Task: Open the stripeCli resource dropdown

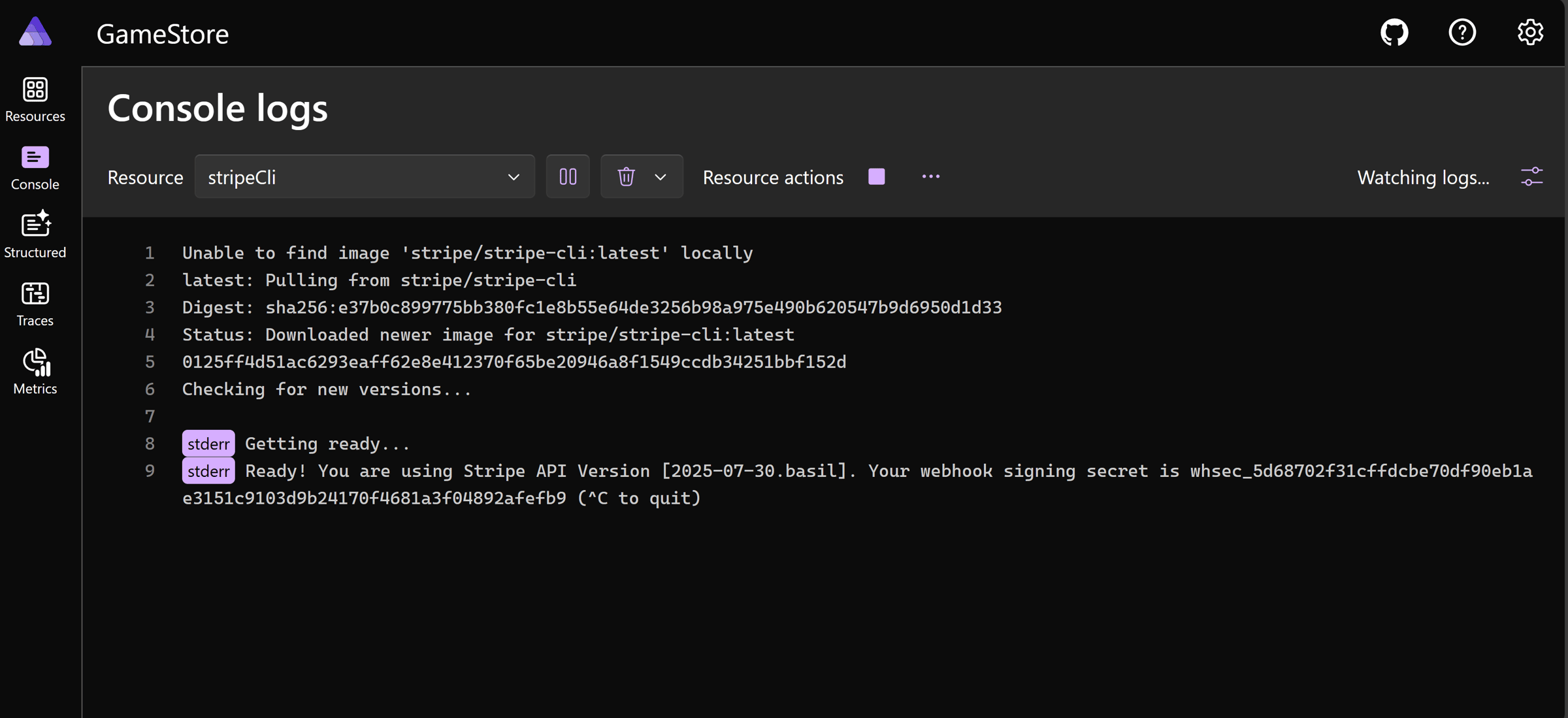Action: tap(365, 176)
